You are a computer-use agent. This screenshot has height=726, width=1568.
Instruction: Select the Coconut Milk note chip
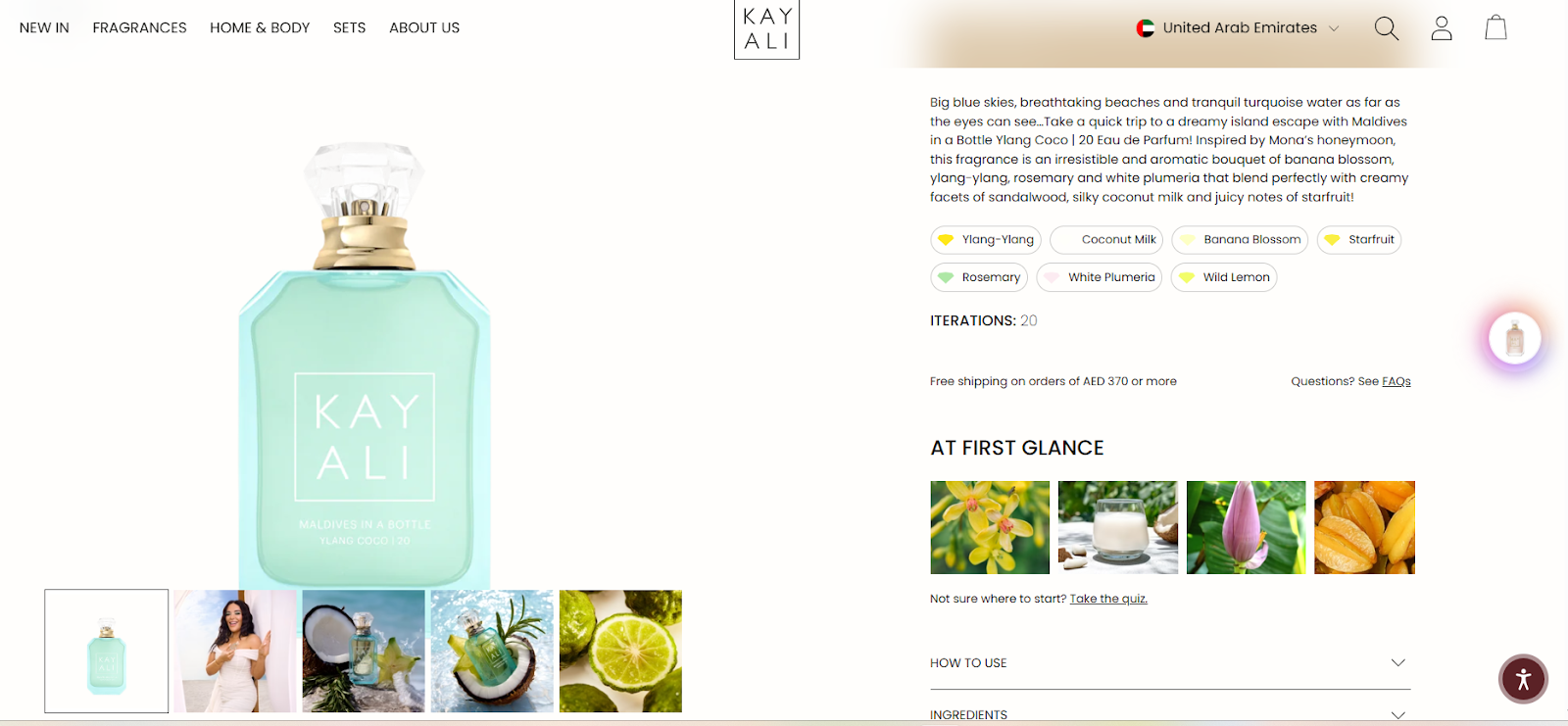[1106, 240]
